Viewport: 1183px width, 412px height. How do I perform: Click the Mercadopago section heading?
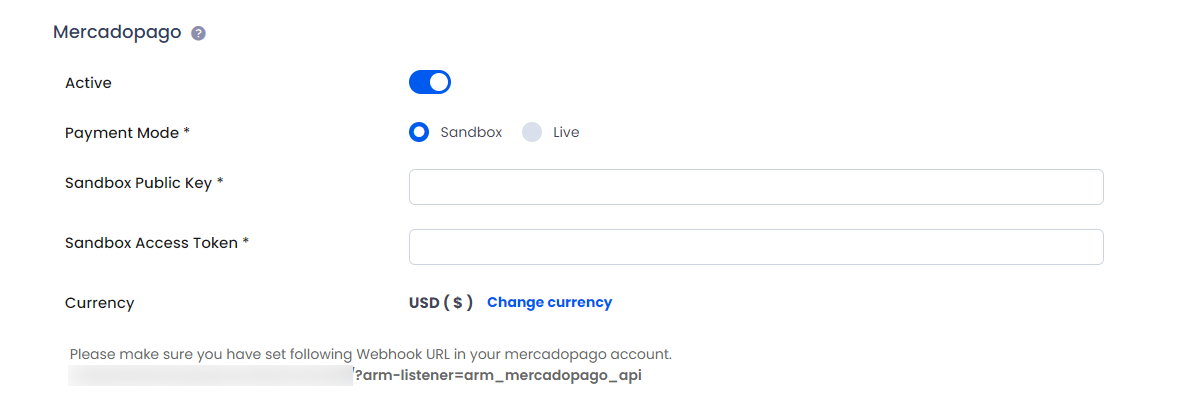117,32
